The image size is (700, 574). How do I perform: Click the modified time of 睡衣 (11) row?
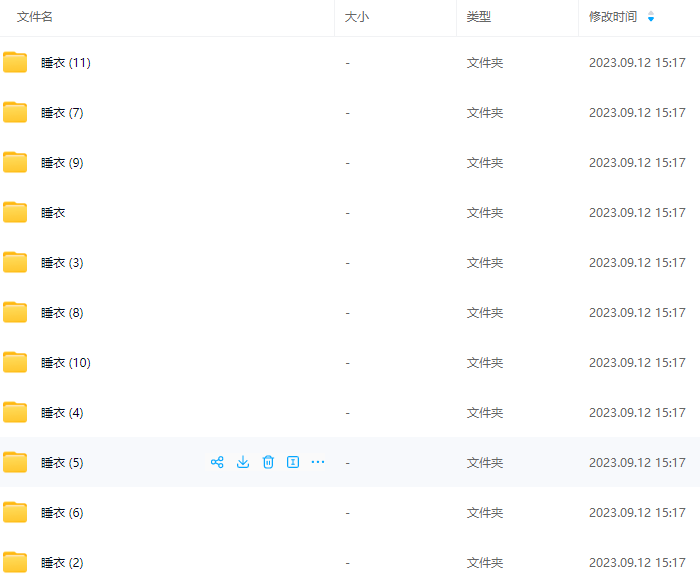[637, 63]
